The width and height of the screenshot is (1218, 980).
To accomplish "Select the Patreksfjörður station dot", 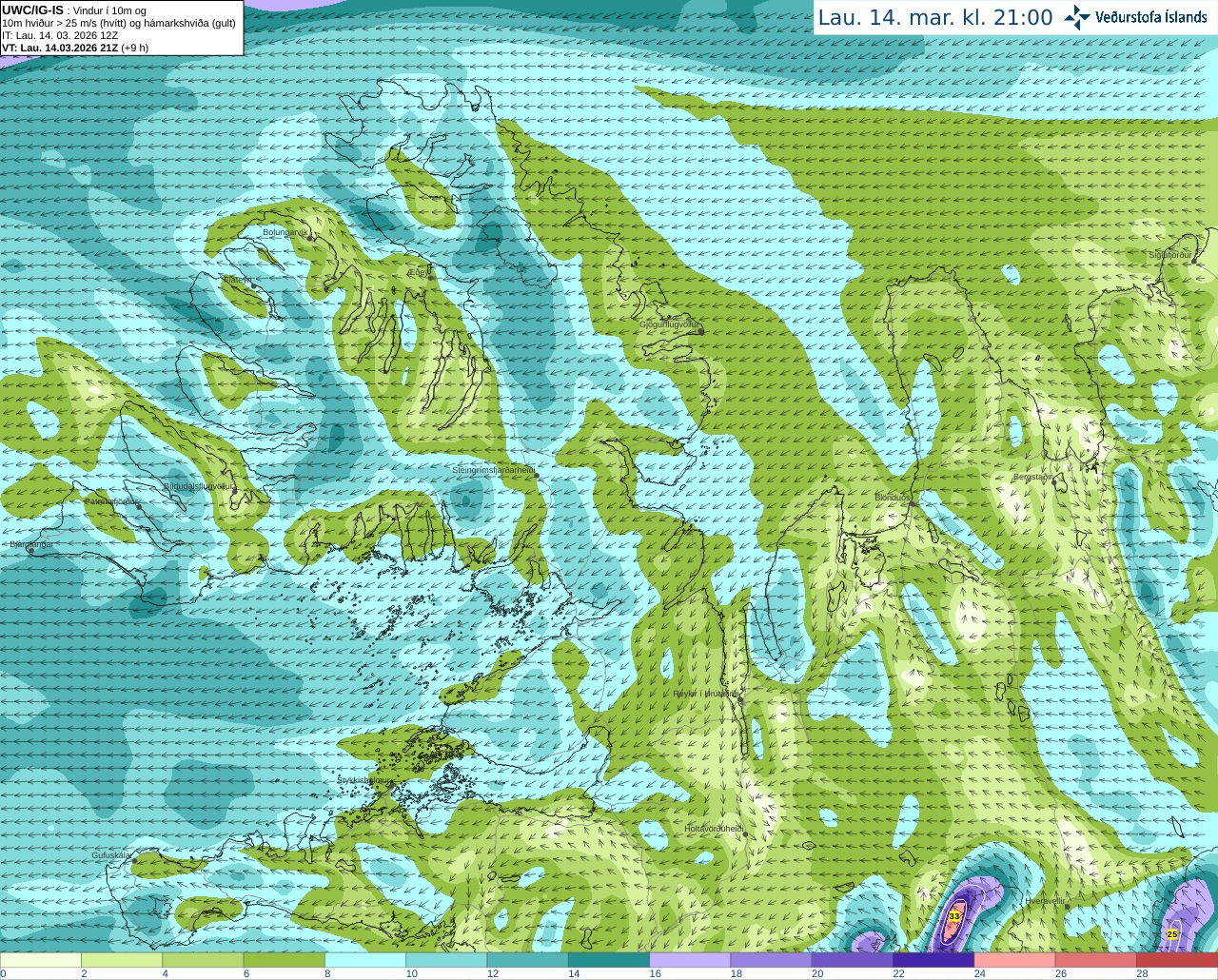I will pos(139,505).
